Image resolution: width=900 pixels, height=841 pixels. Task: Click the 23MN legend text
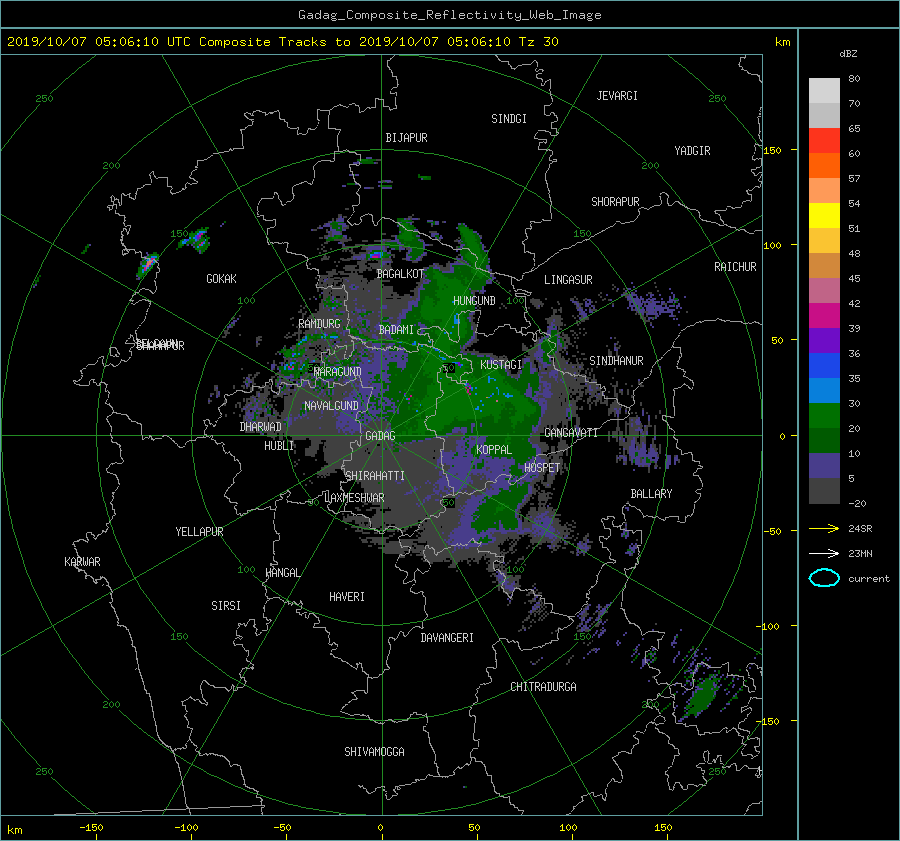(x=860, y=553)
